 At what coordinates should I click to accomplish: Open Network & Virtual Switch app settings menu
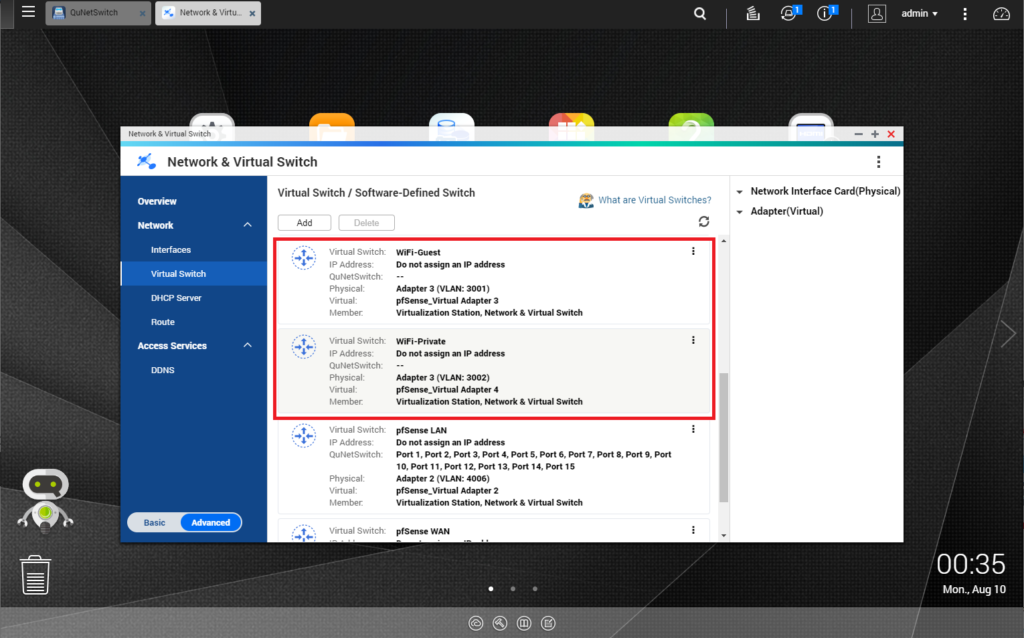[878, 161]
